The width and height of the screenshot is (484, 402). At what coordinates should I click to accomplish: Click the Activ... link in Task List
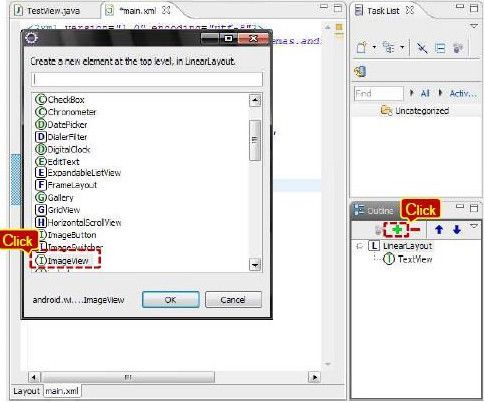[463, 93]
